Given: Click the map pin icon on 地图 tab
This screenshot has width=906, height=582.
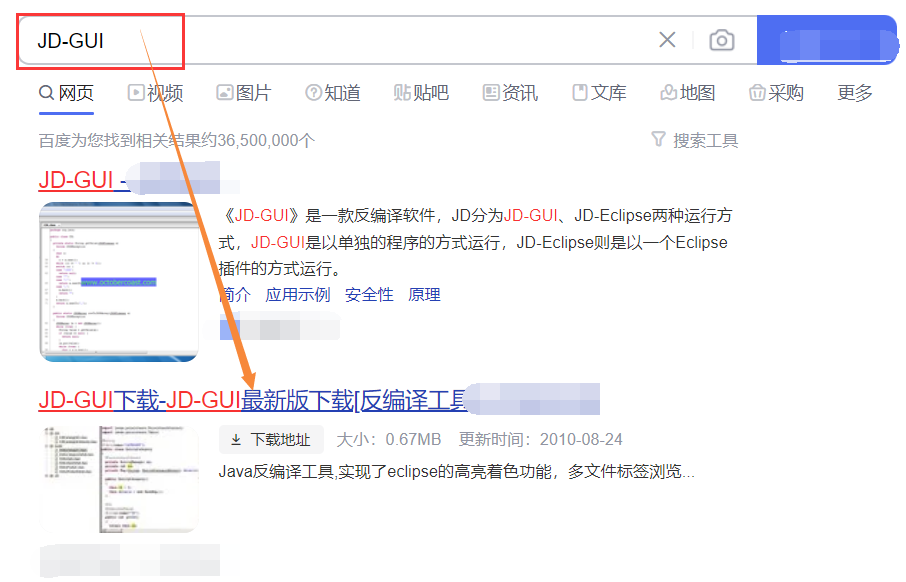Looking at the screenshot, I should 669,92.
